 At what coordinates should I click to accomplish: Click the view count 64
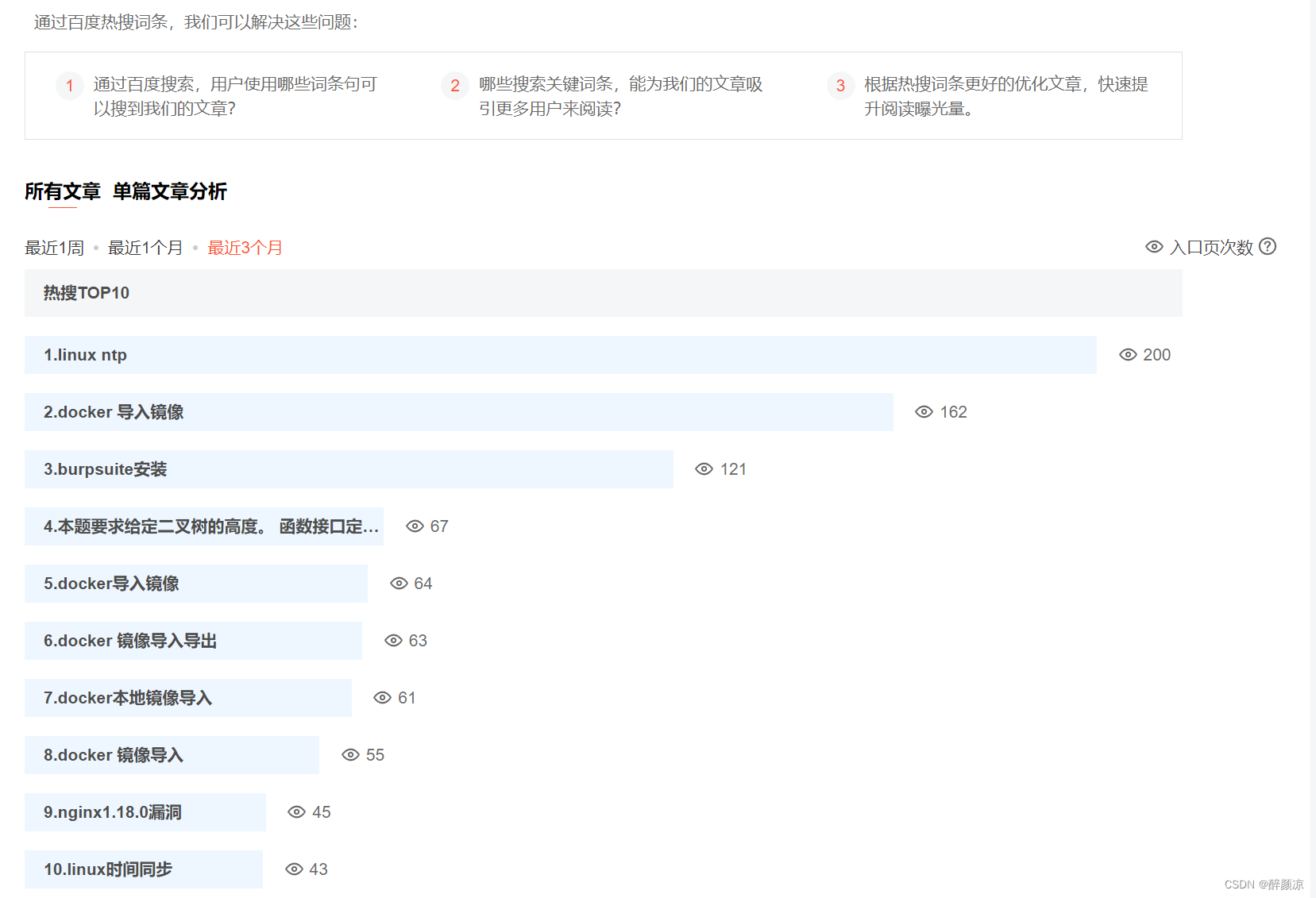point(423,584)
